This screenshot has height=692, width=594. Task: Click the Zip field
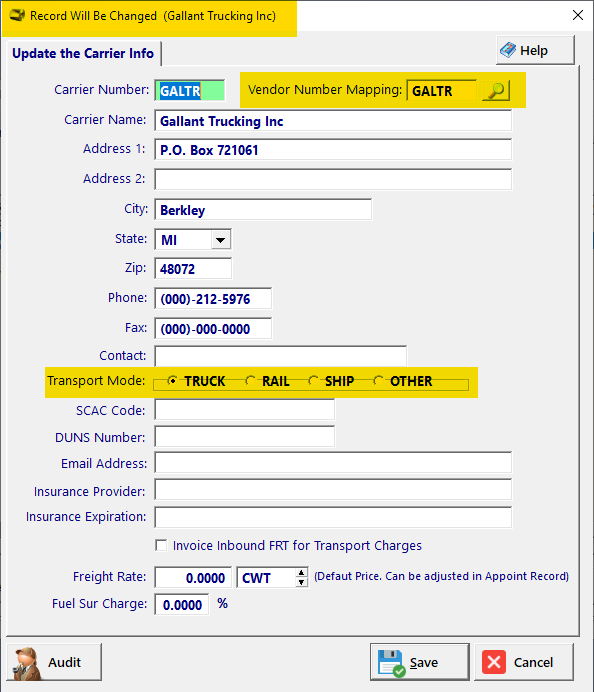point(193,268)
